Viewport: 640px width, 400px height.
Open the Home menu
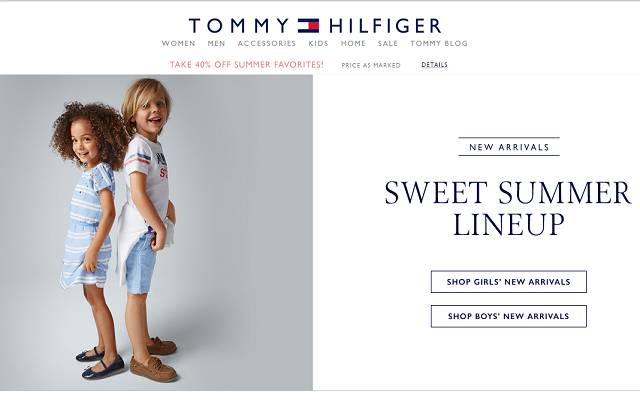[353, 43]
